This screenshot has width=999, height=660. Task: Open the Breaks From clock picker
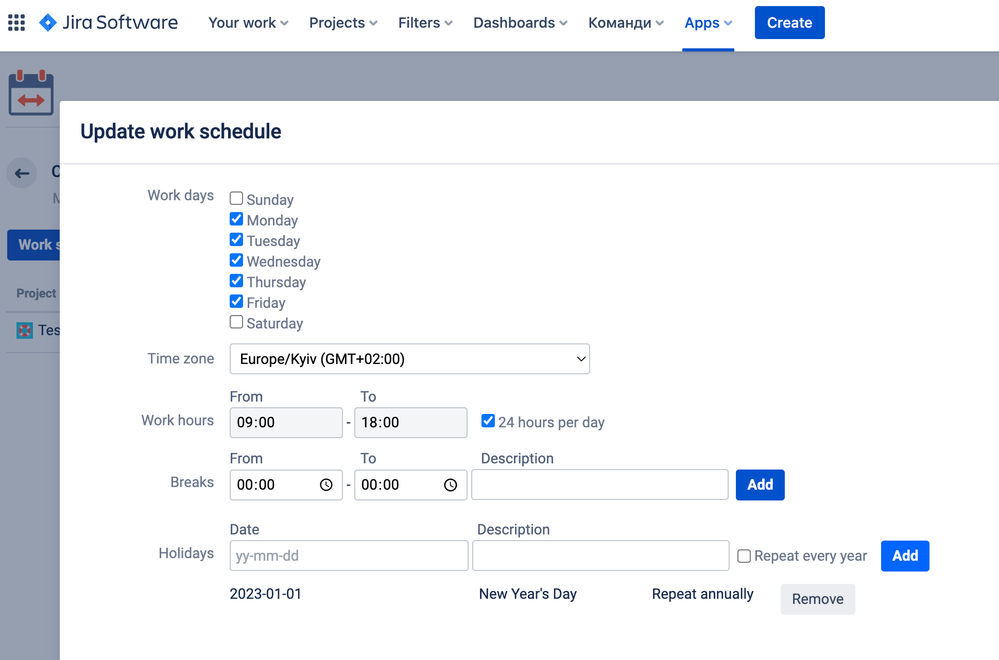pyautogui.click(x=326, y=485)
